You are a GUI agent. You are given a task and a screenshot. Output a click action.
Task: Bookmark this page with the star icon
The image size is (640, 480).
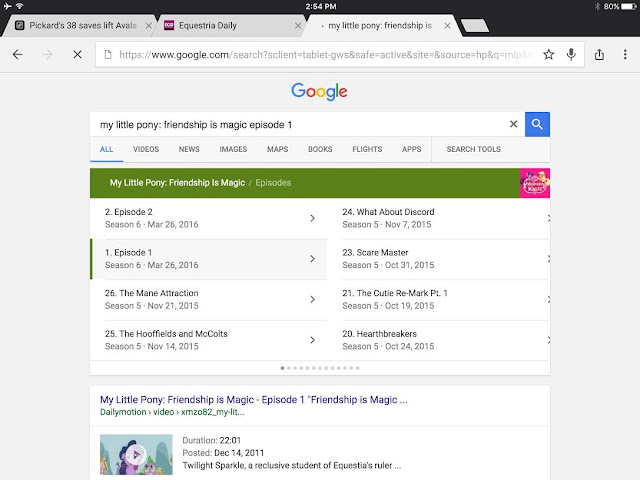click(549, 54)
